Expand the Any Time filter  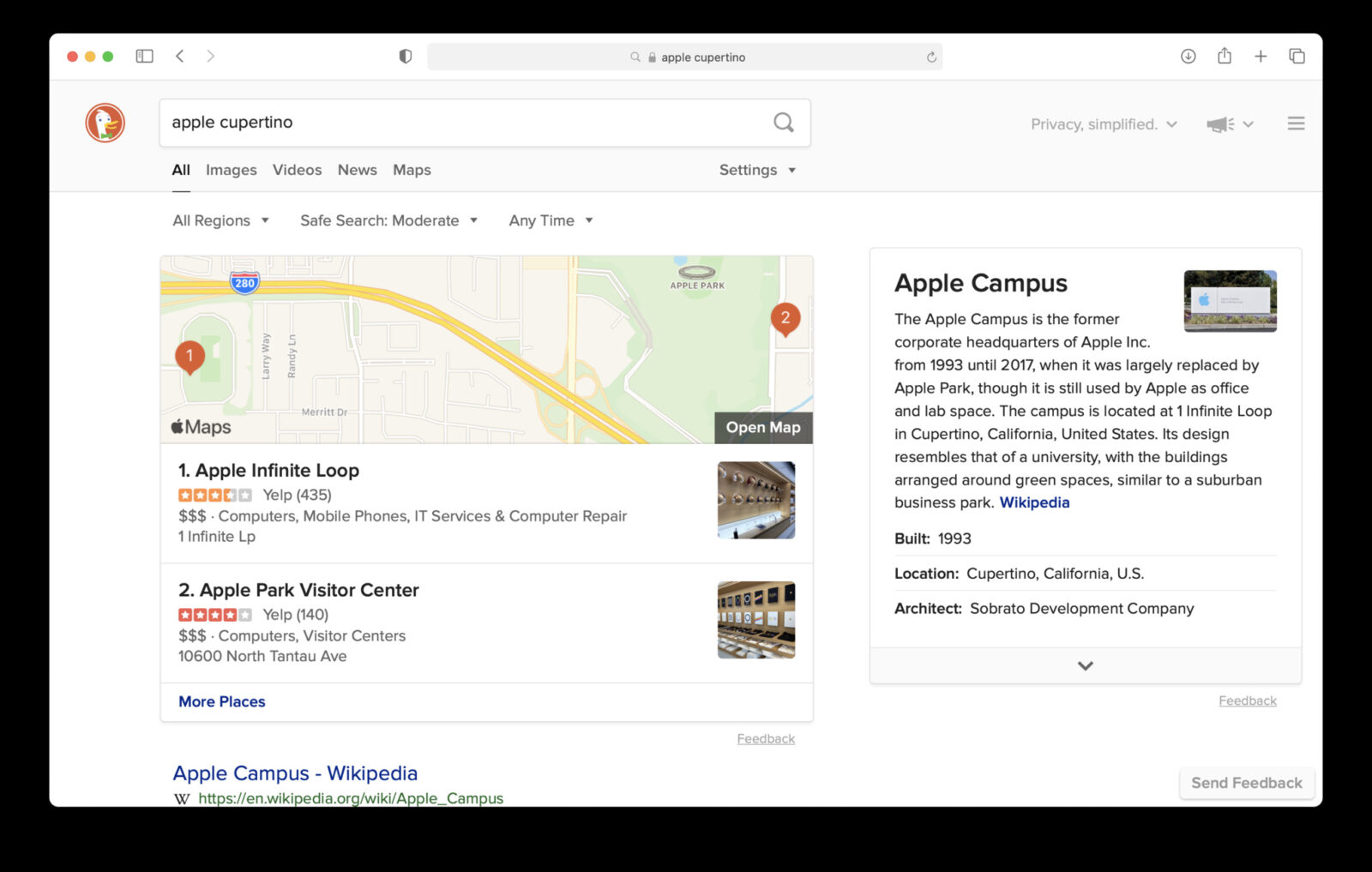[551, 220]
